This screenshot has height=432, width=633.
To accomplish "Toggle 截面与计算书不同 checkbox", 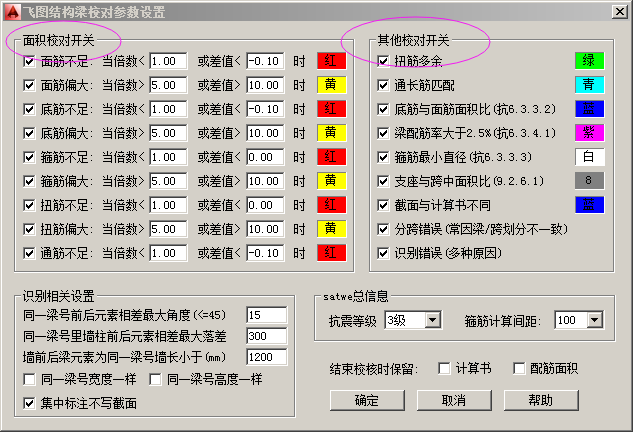I will (383, 205).
